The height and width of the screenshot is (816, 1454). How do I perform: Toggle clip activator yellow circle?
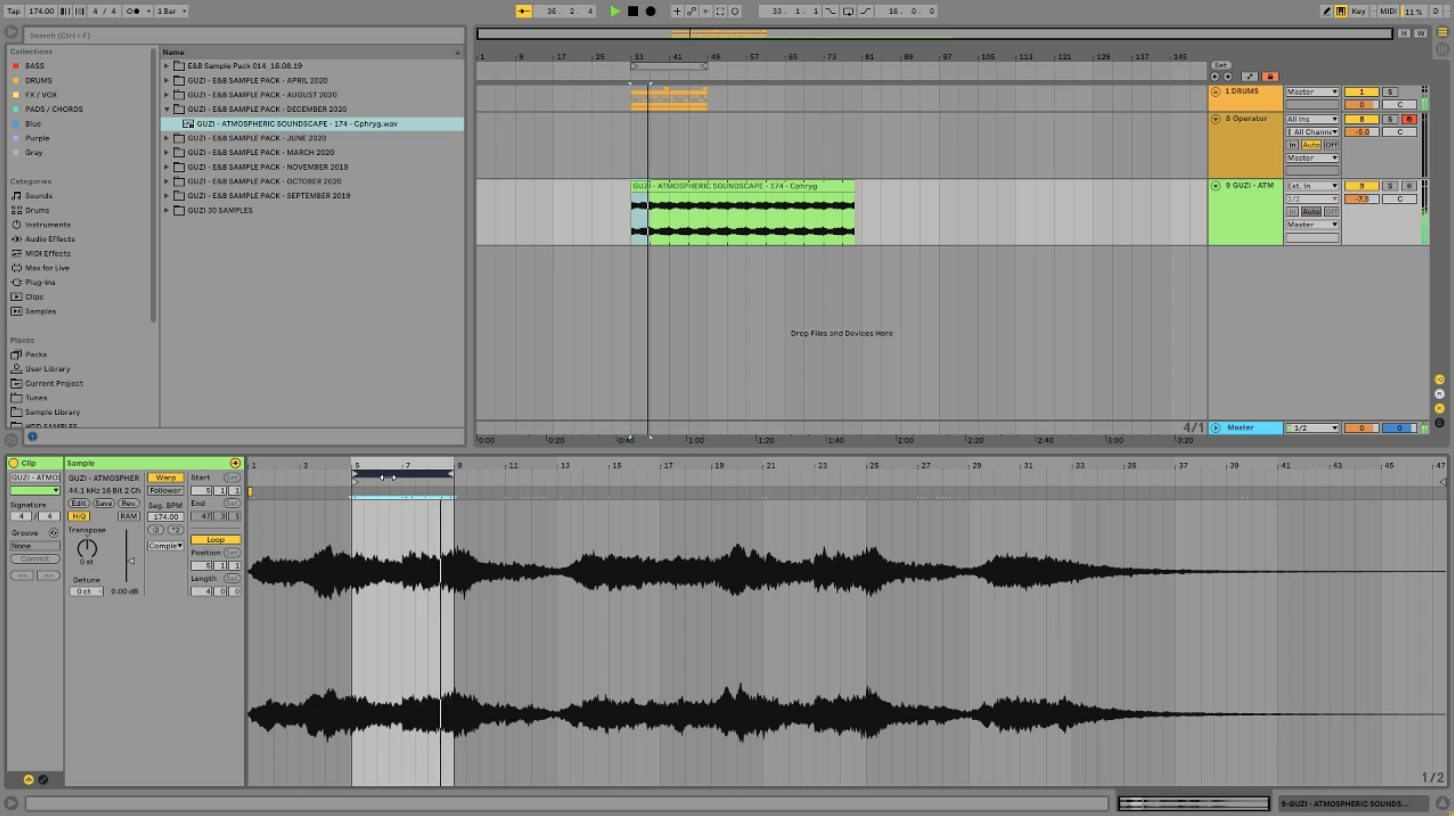(x=14, y=463)
